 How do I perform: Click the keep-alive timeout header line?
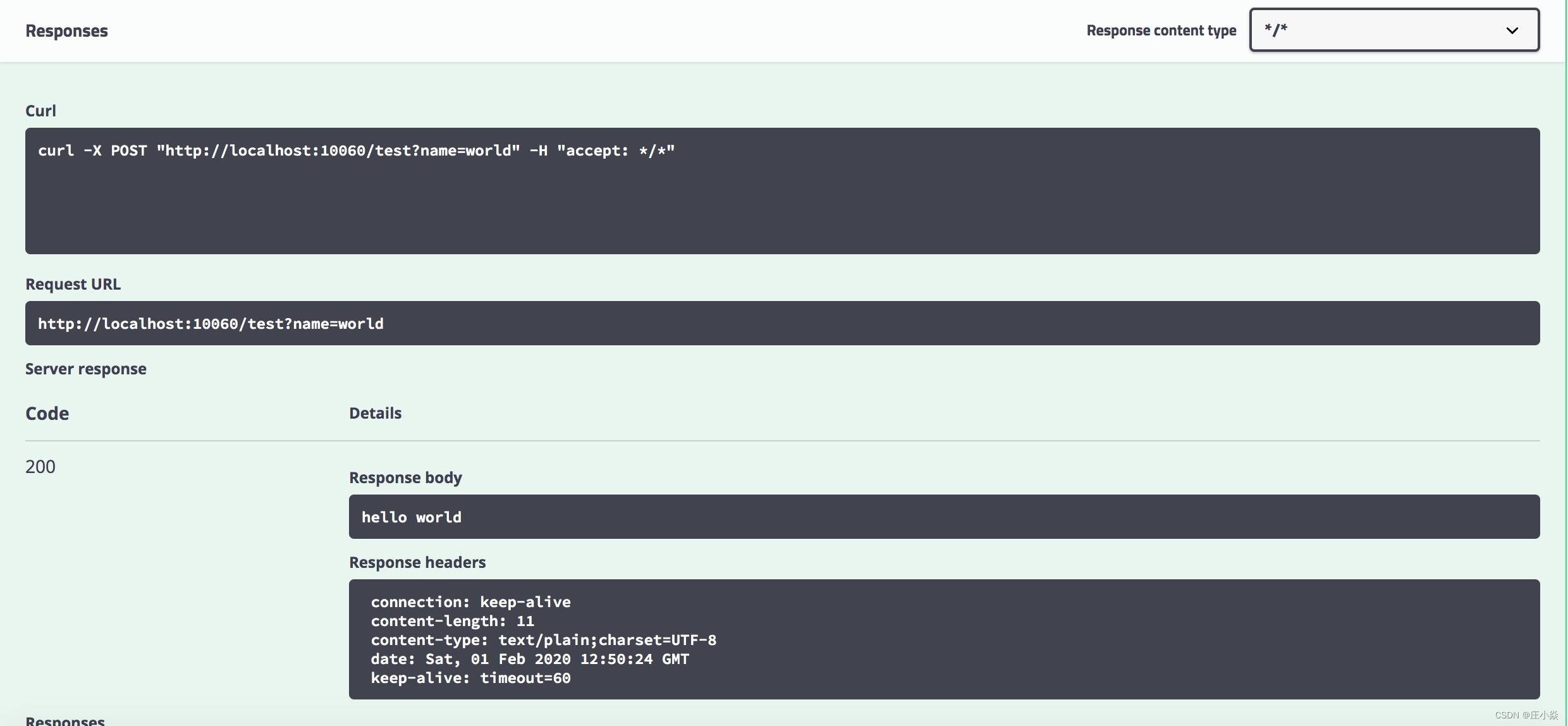click(x=470, y=678)
